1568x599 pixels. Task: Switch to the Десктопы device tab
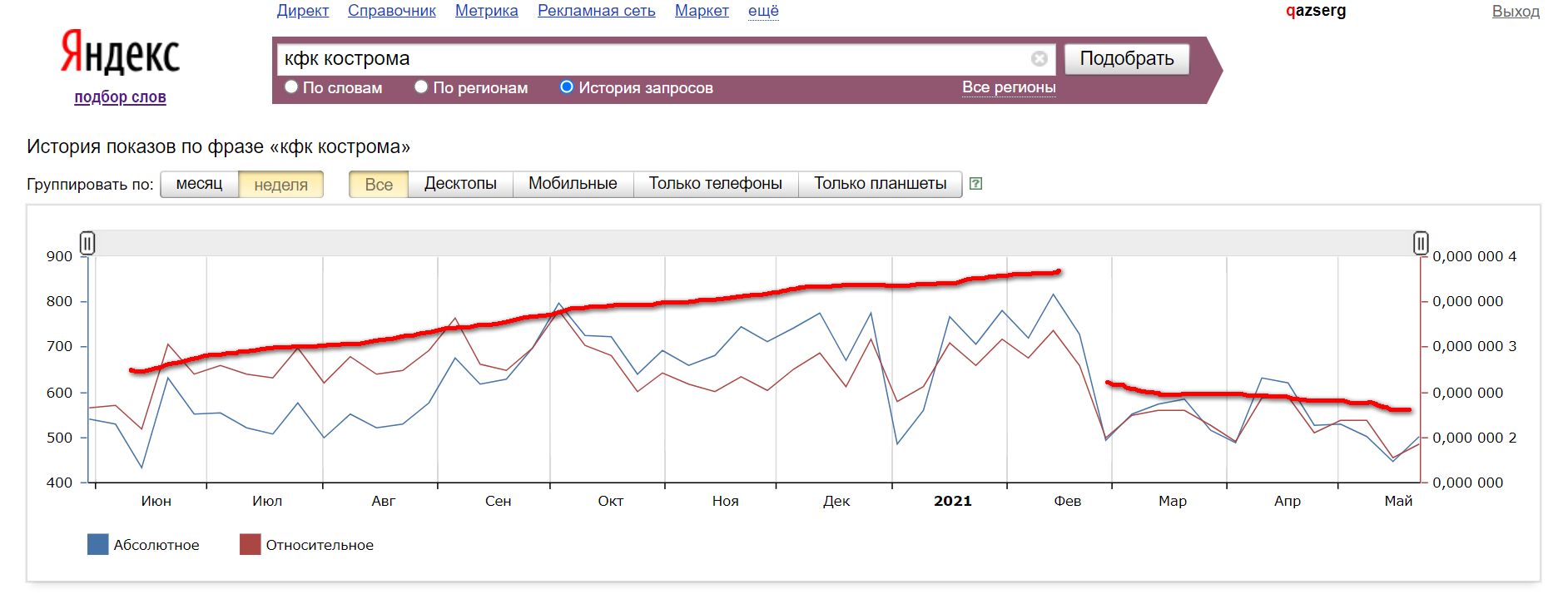(460, 184)
